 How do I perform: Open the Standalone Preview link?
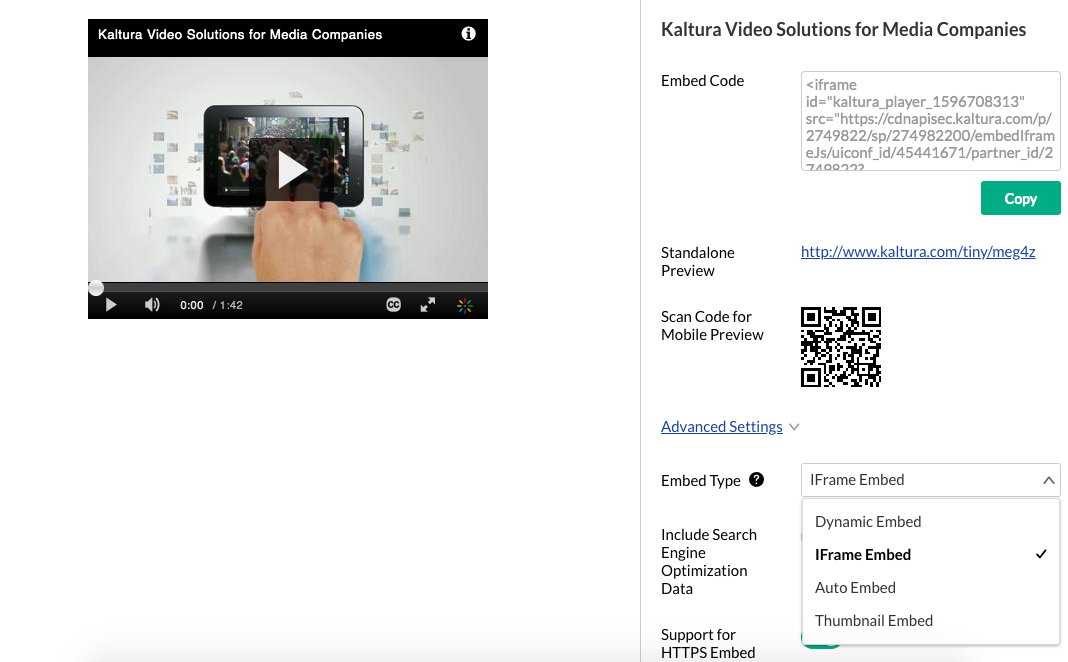click(x=917, y=252)
